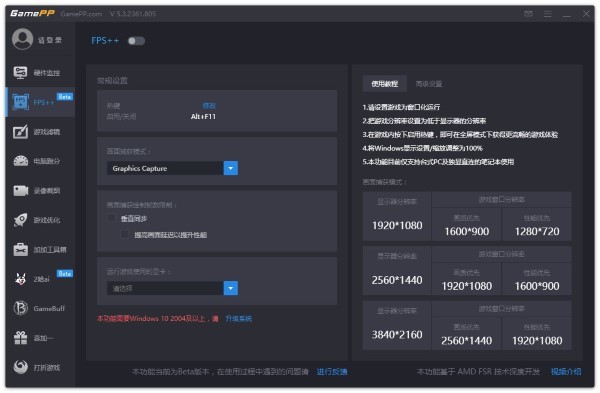Open the 视频介绍 video introduction link
The width and height of the screenshot is (600, 393).
pos(566,372)
